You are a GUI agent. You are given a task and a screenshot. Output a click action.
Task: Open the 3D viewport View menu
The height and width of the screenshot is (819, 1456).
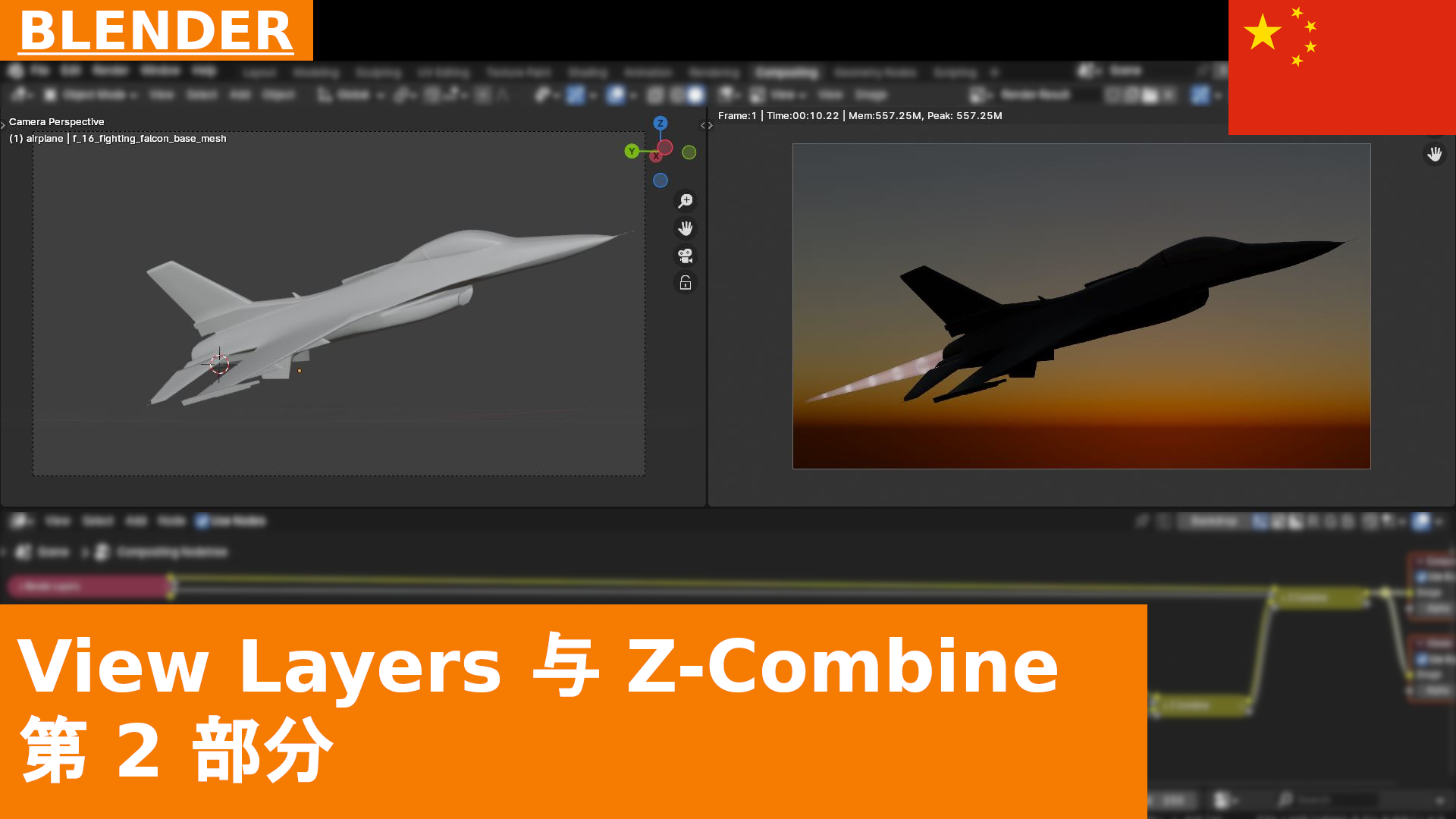pos(161,95)
